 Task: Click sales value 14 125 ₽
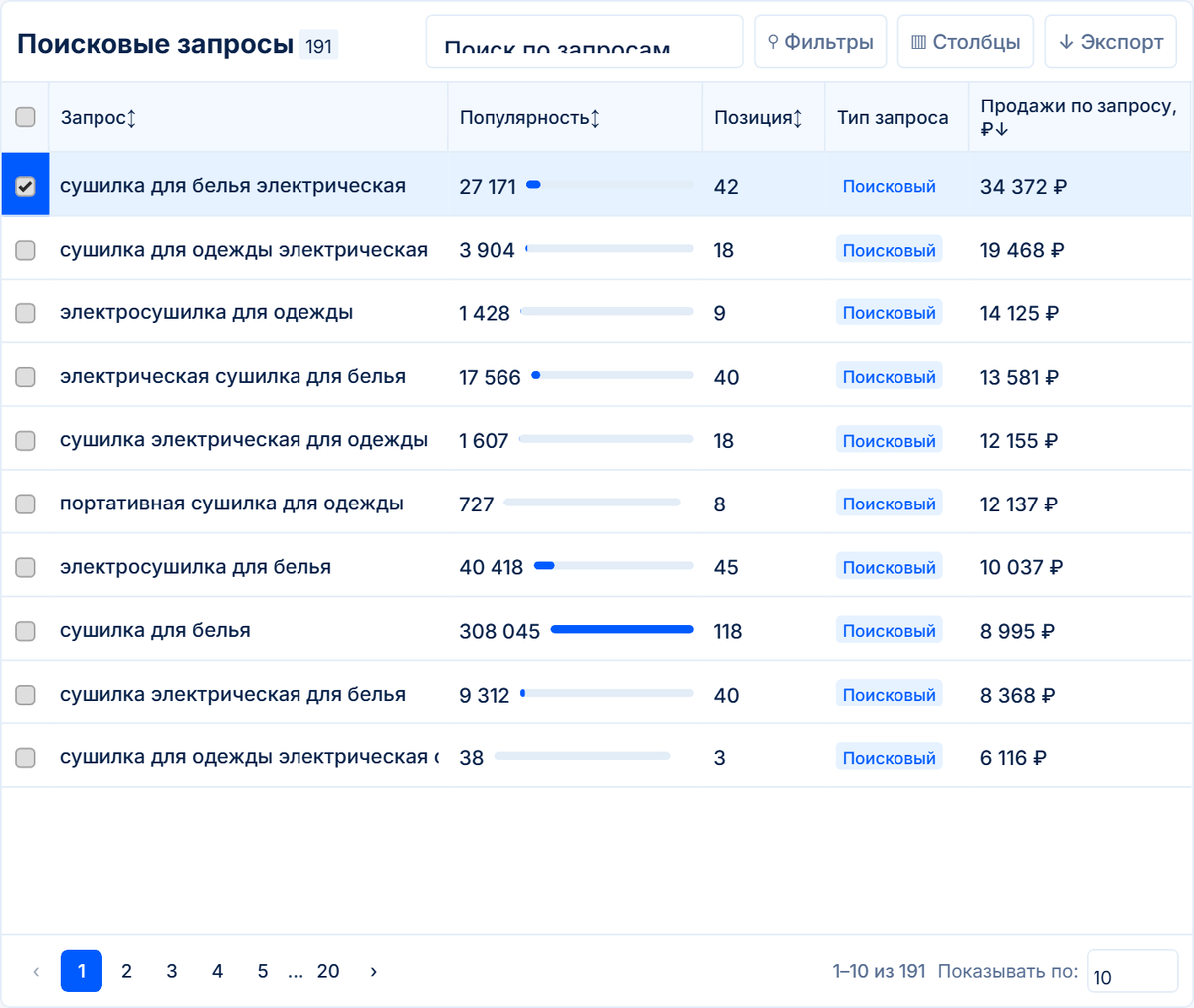point(1020,314)
